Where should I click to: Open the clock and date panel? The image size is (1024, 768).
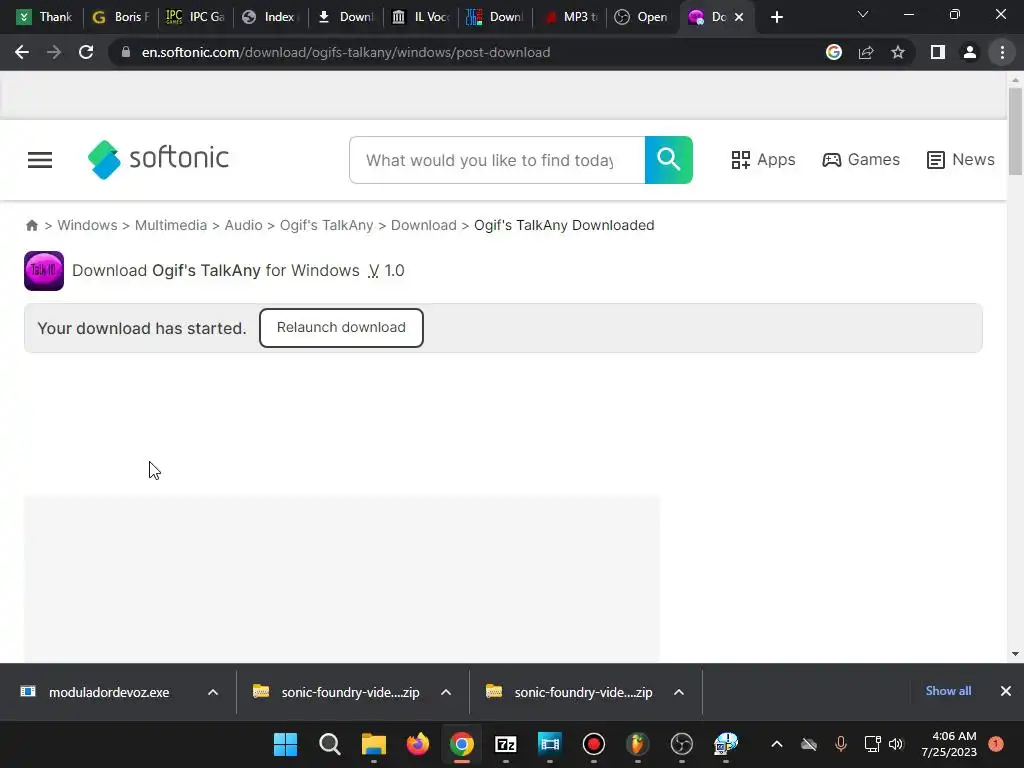pos(949,744)
